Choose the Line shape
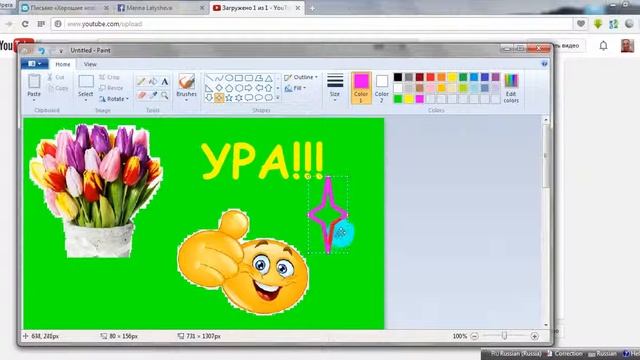Screen dimensions: 640x360 [209, 78]
